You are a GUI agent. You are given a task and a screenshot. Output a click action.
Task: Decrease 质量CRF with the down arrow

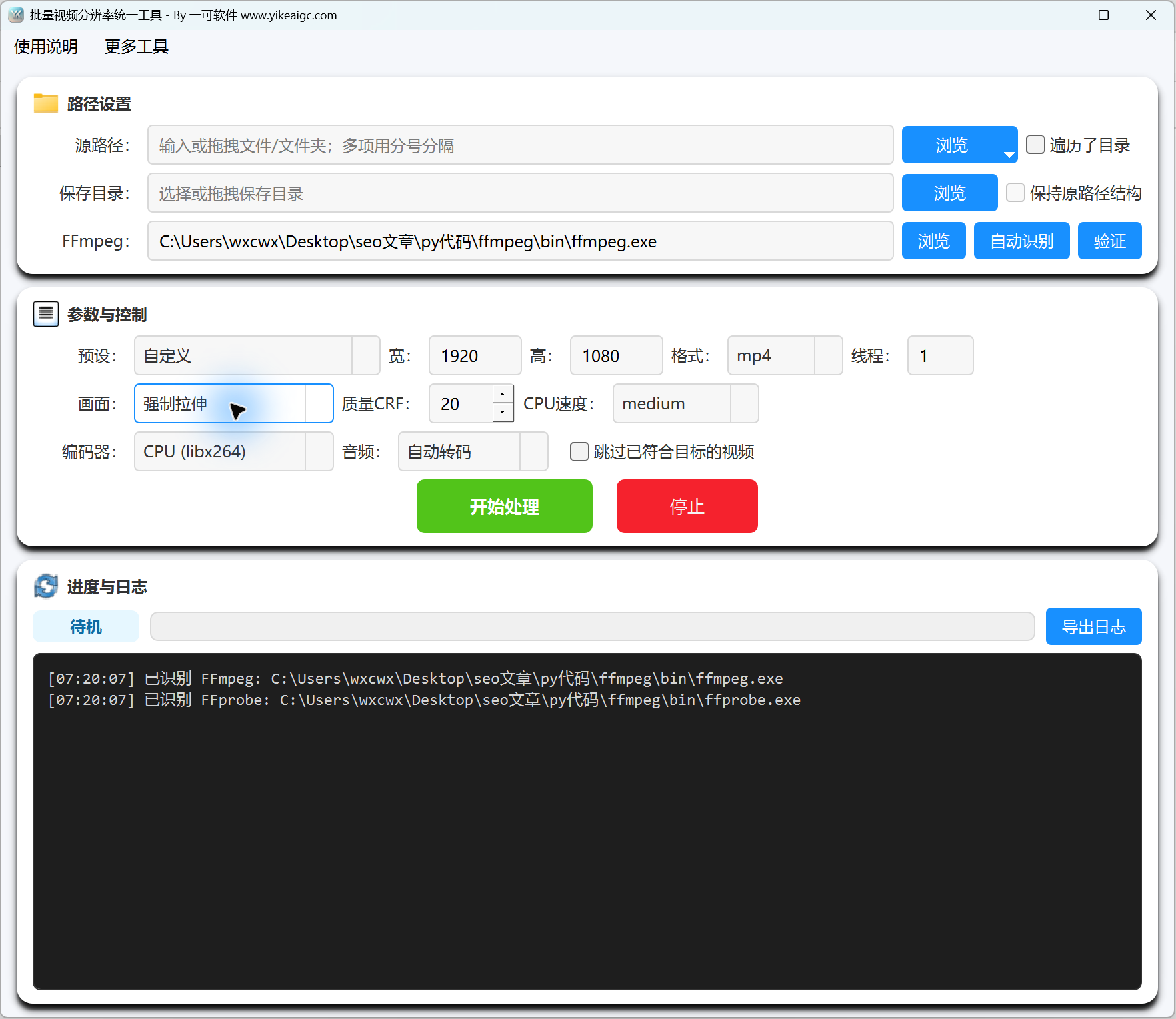pyautogui.click(x=503, y=413)
